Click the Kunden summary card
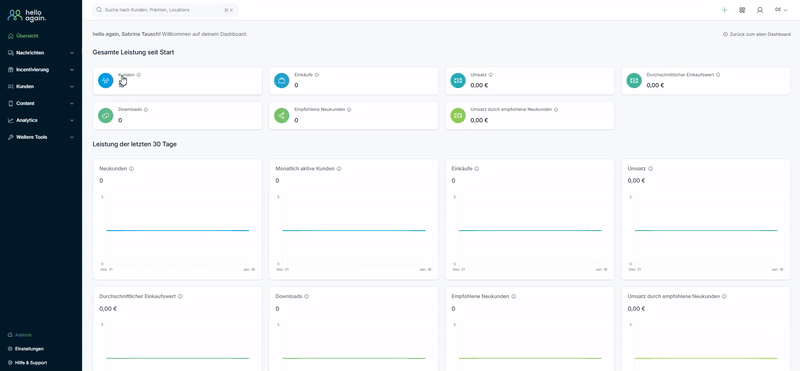The image size is (800, 371). point(177,81)
